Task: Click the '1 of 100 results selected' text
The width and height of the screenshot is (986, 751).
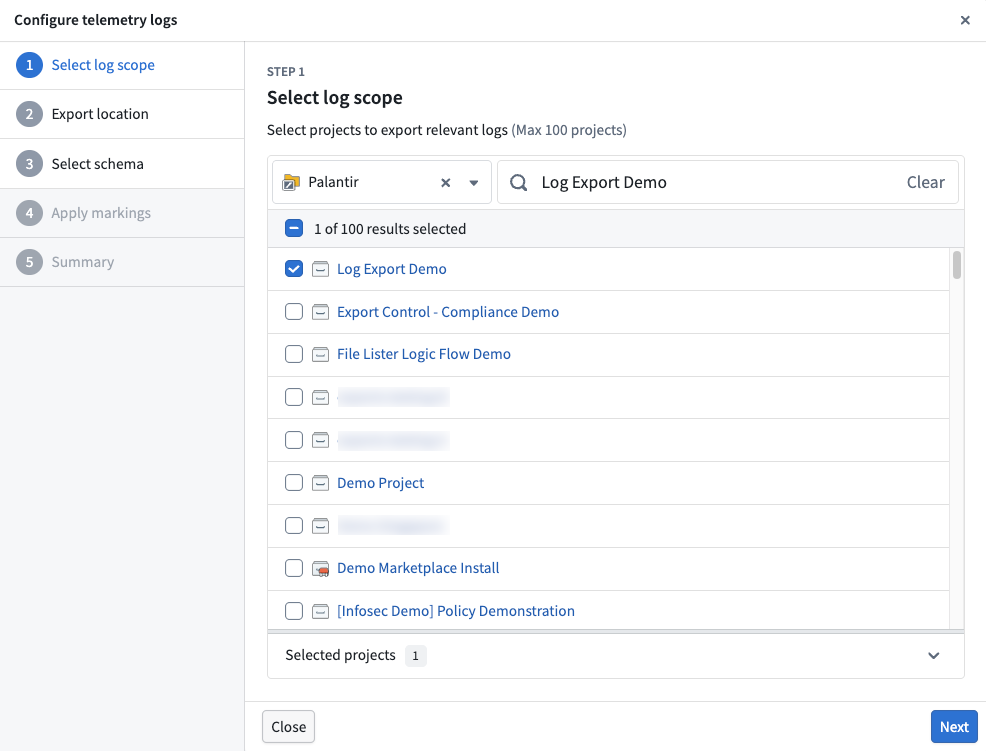Action: pyautogui.click(x=390, y=228)
